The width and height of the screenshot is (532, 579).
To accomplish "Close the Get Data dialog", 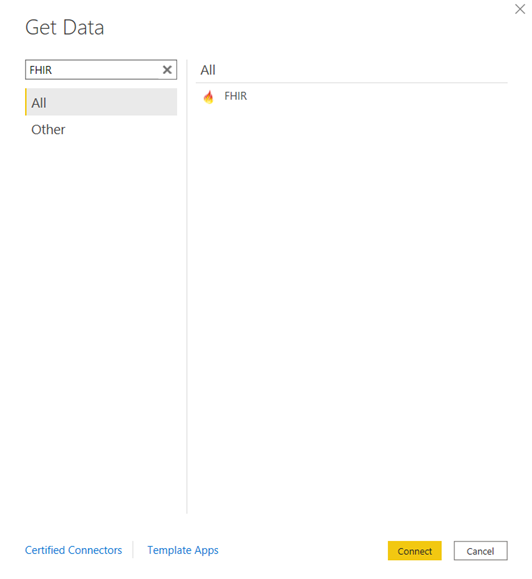I will click(x=520, y=9).
